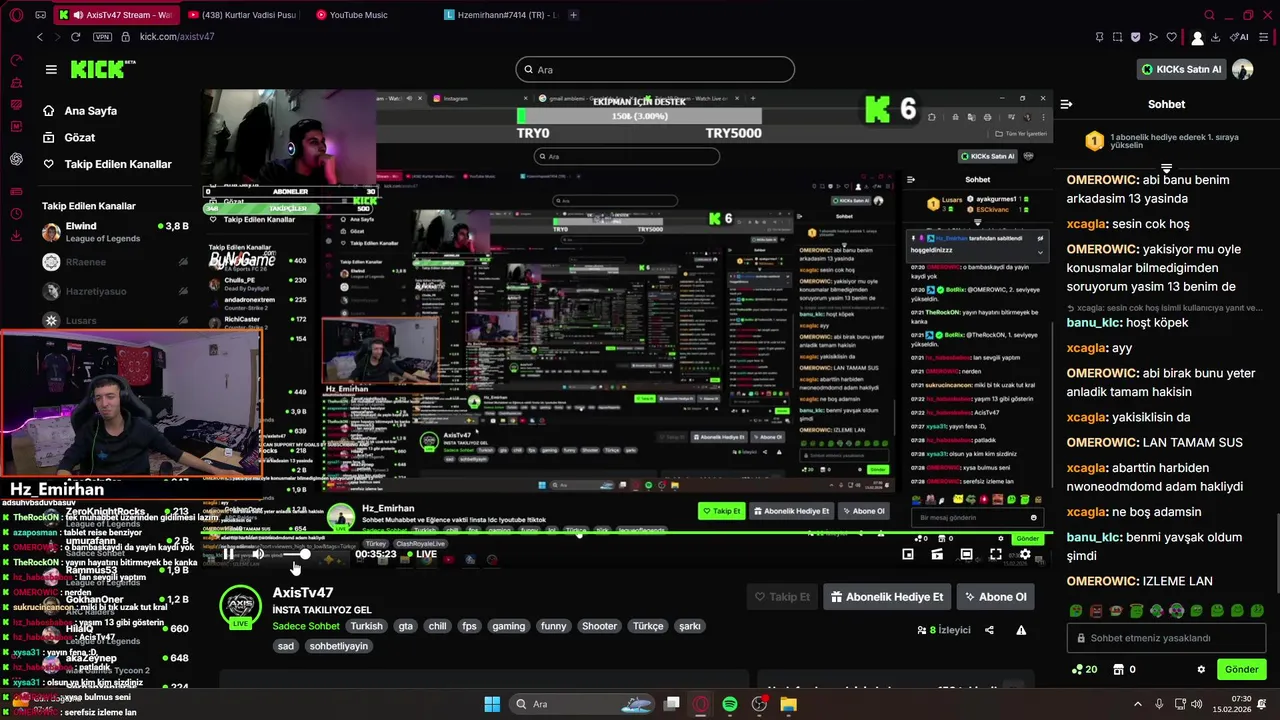Toggle theater mode in the player
The height and width of the screenshot is (720, 1280).
(966, 554)
